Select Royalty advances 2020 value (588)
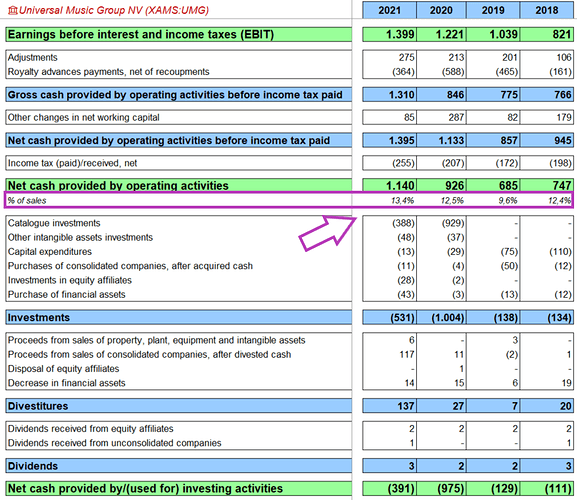577x500 pixels. click(x=453, y=72)
